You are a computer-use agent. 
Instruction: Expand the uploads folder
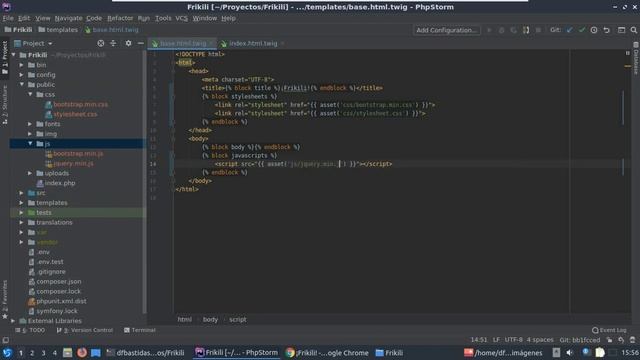pos(30,173)
